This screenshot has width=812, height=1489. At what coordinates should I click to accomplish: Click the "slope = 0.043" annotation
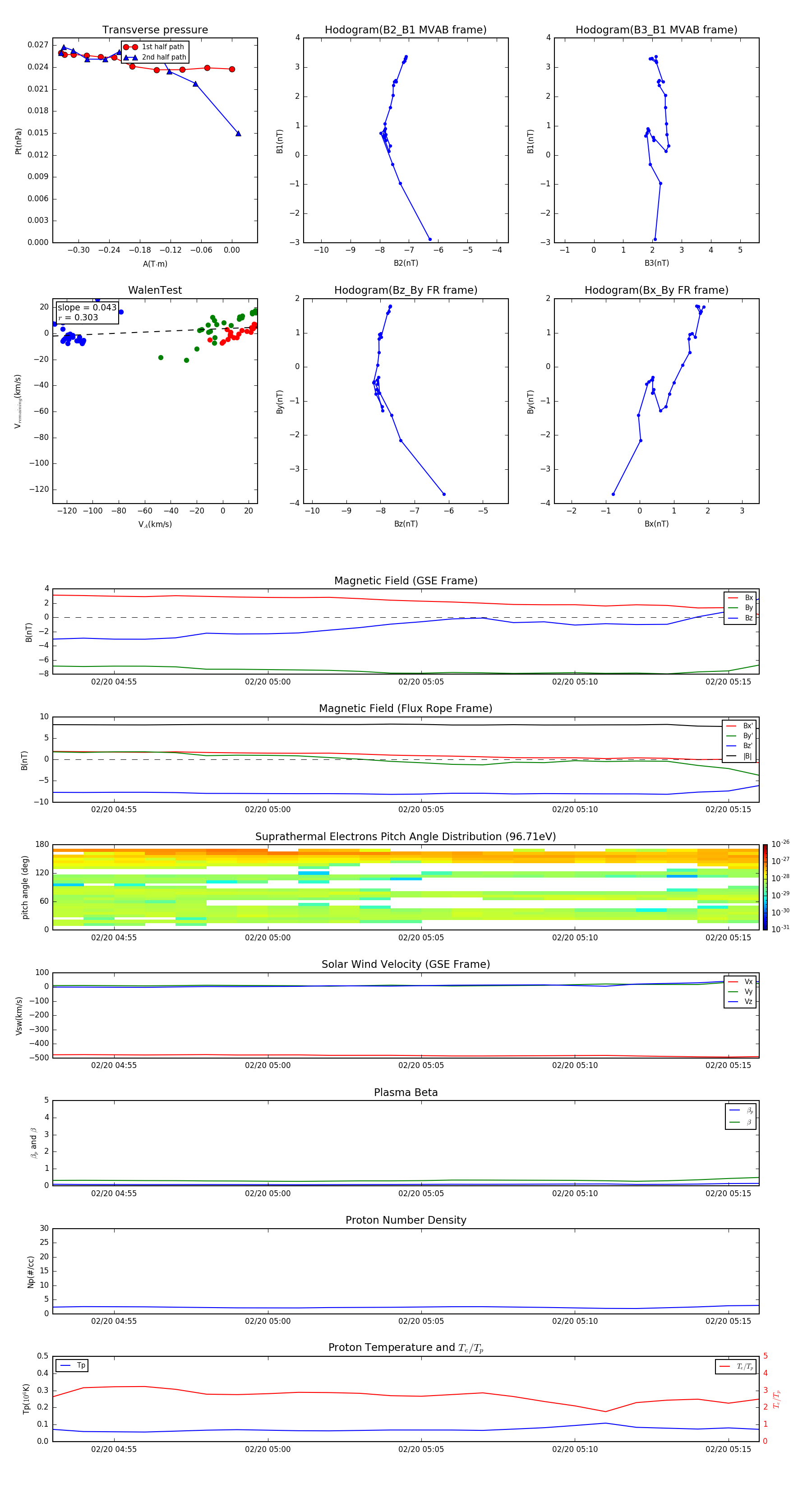(87, 308)
